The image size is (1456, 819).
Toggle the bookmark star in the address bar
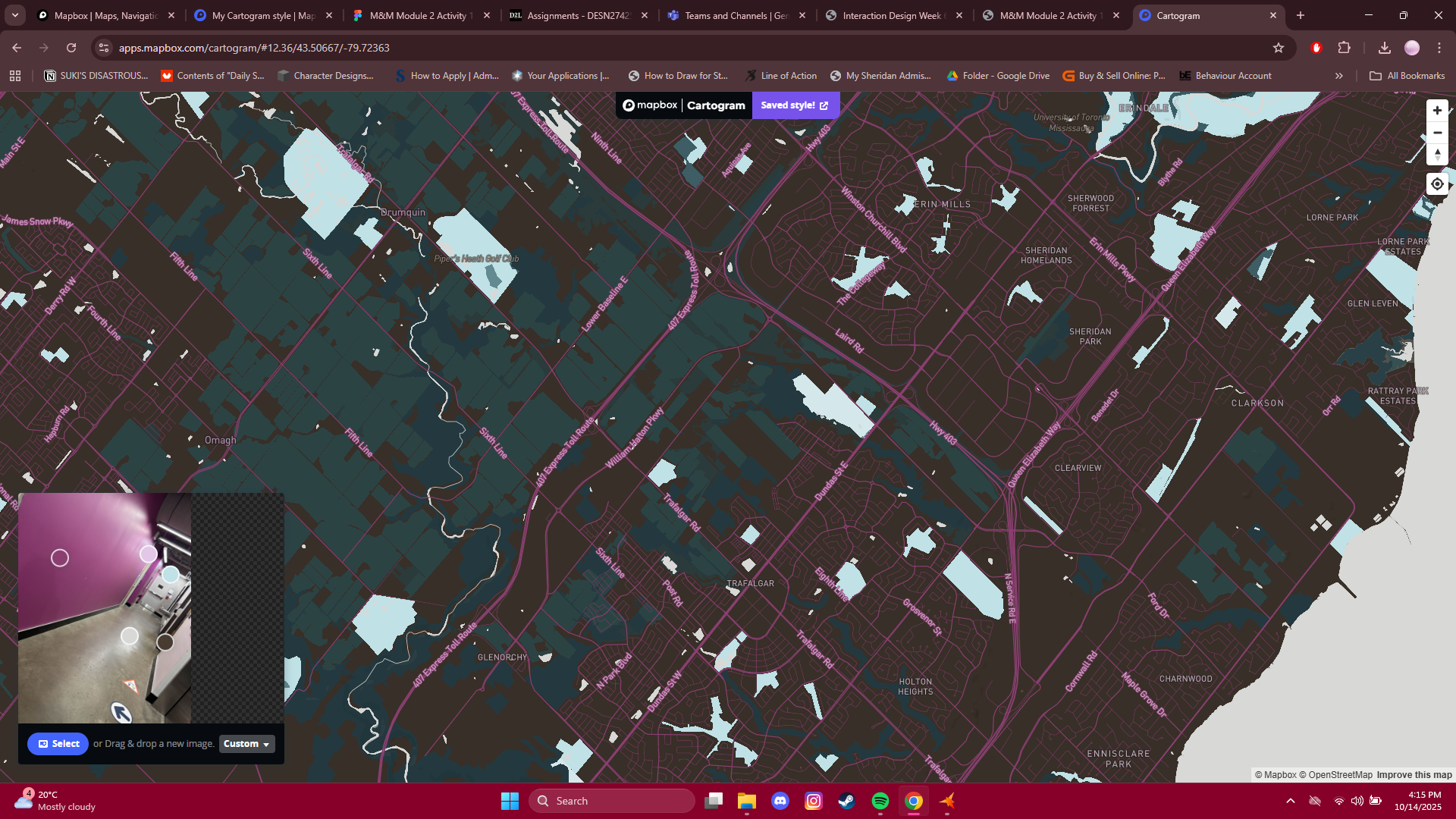1279,47
